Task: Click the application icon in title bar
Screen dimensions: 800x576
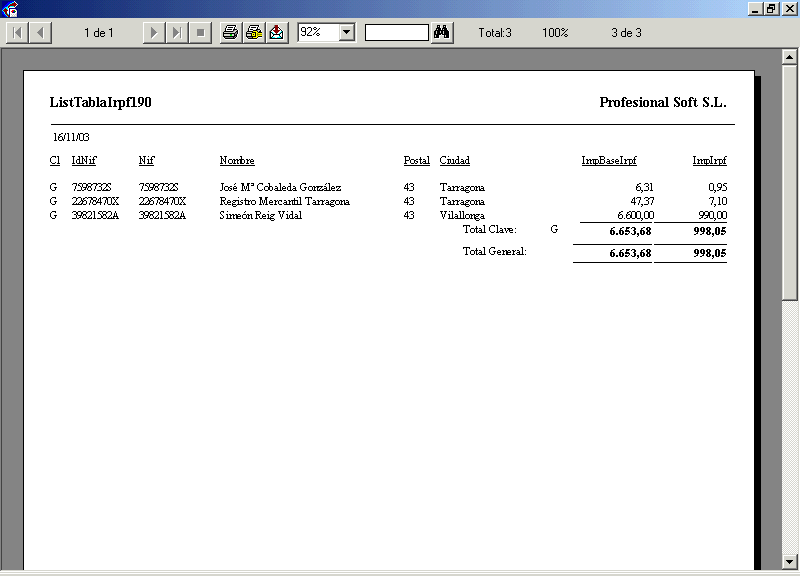Action: pyautogui.click(x=12, y=9)
